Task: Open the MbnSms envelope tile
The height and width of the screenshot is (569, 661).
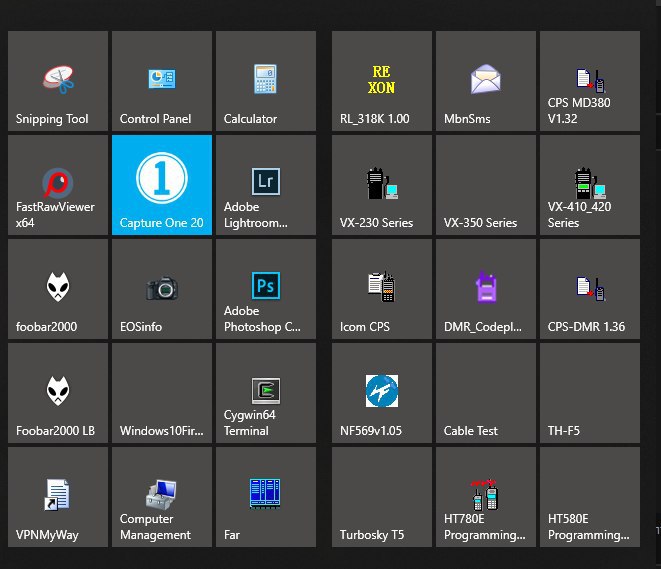Action: [486, 81]
